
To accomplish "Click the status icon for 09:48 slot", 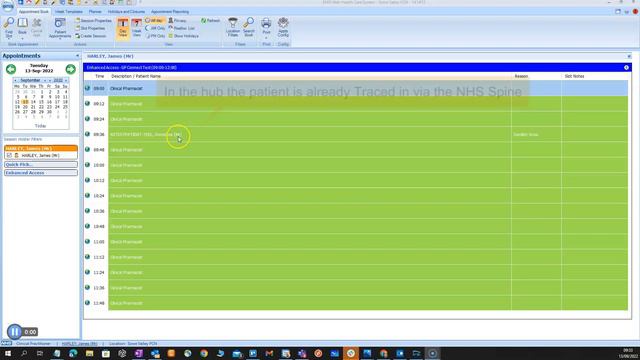I will (87, 150).
